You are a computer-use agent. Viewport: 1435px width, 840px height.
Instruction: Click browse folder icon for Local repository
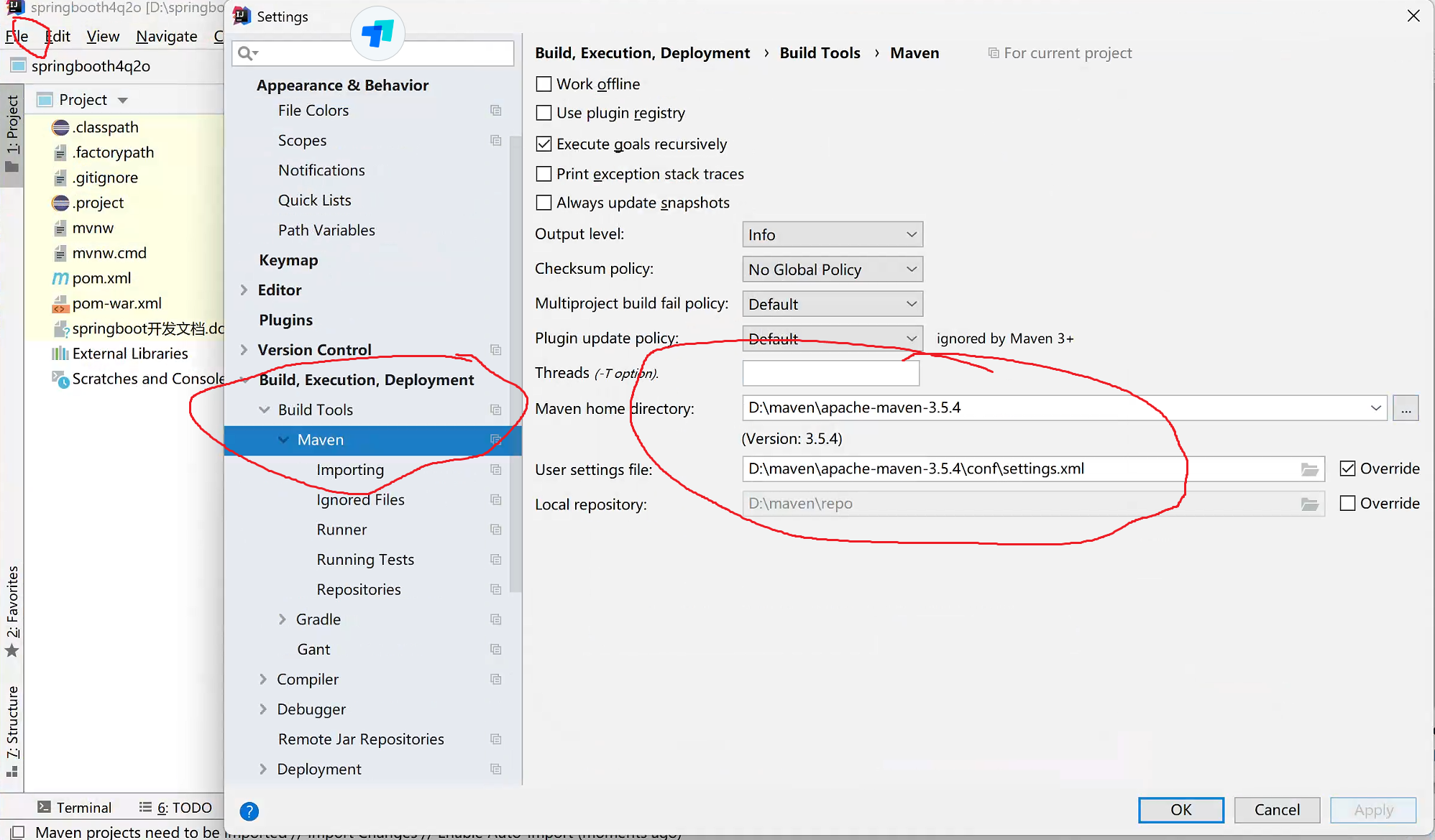coord(1309,504)
